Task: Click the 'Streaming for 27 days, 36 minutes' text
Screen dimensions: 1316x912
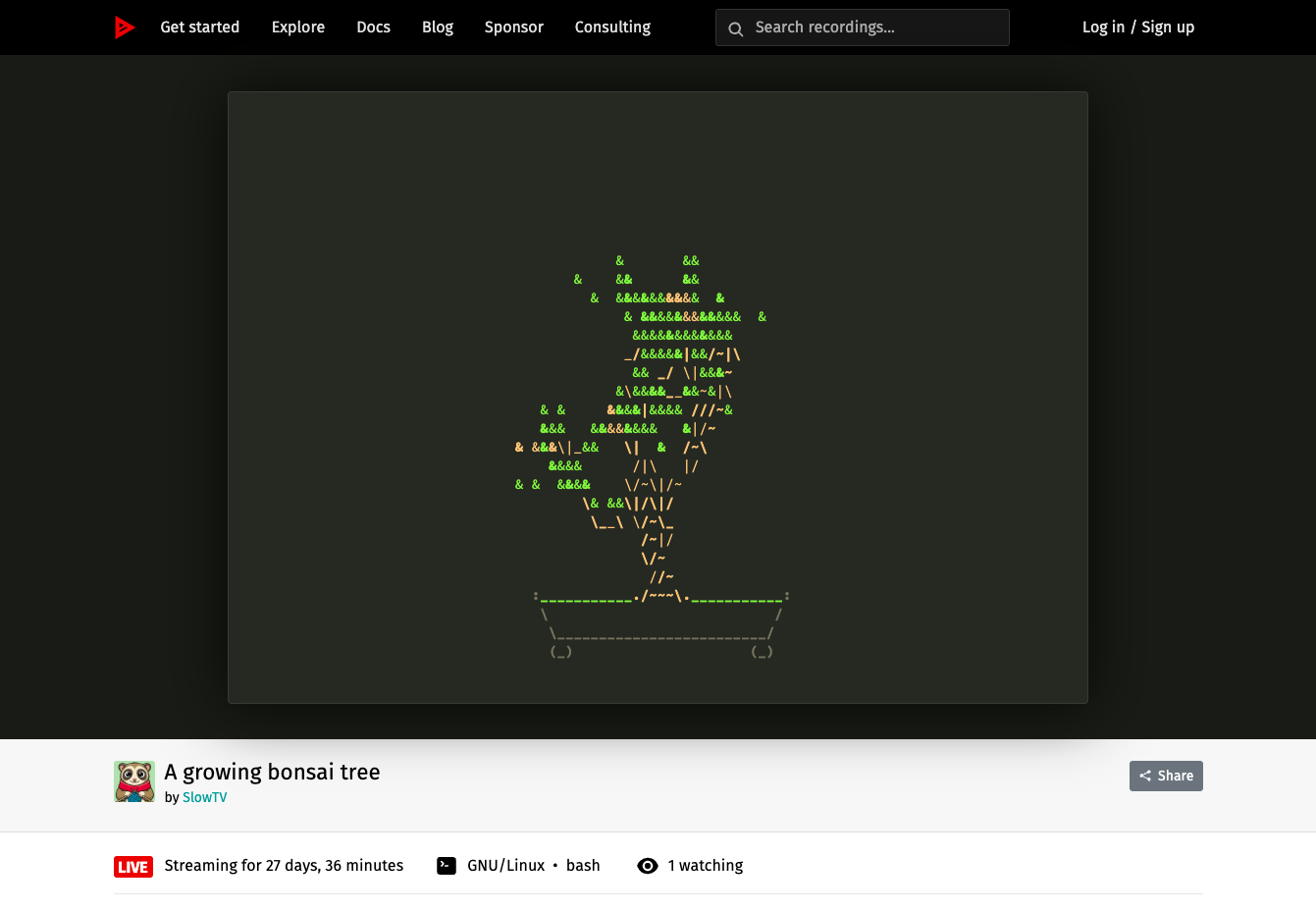Action: pos(285,866)
